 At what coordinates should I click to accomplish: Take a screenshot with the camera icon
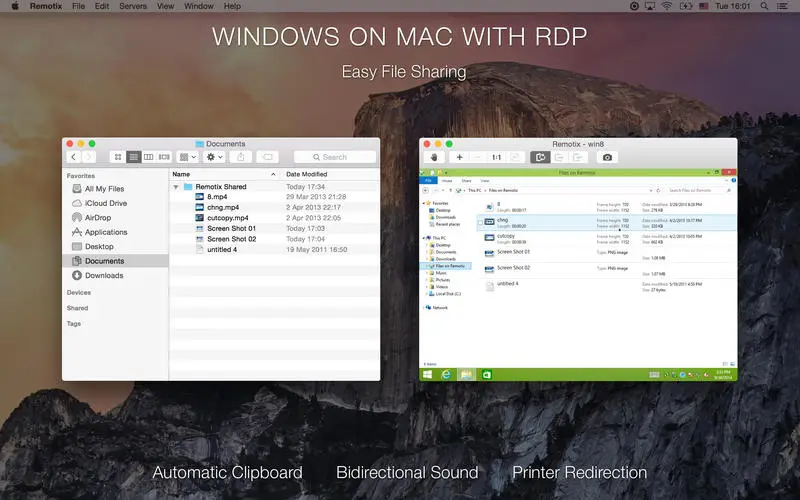point(607,157)
